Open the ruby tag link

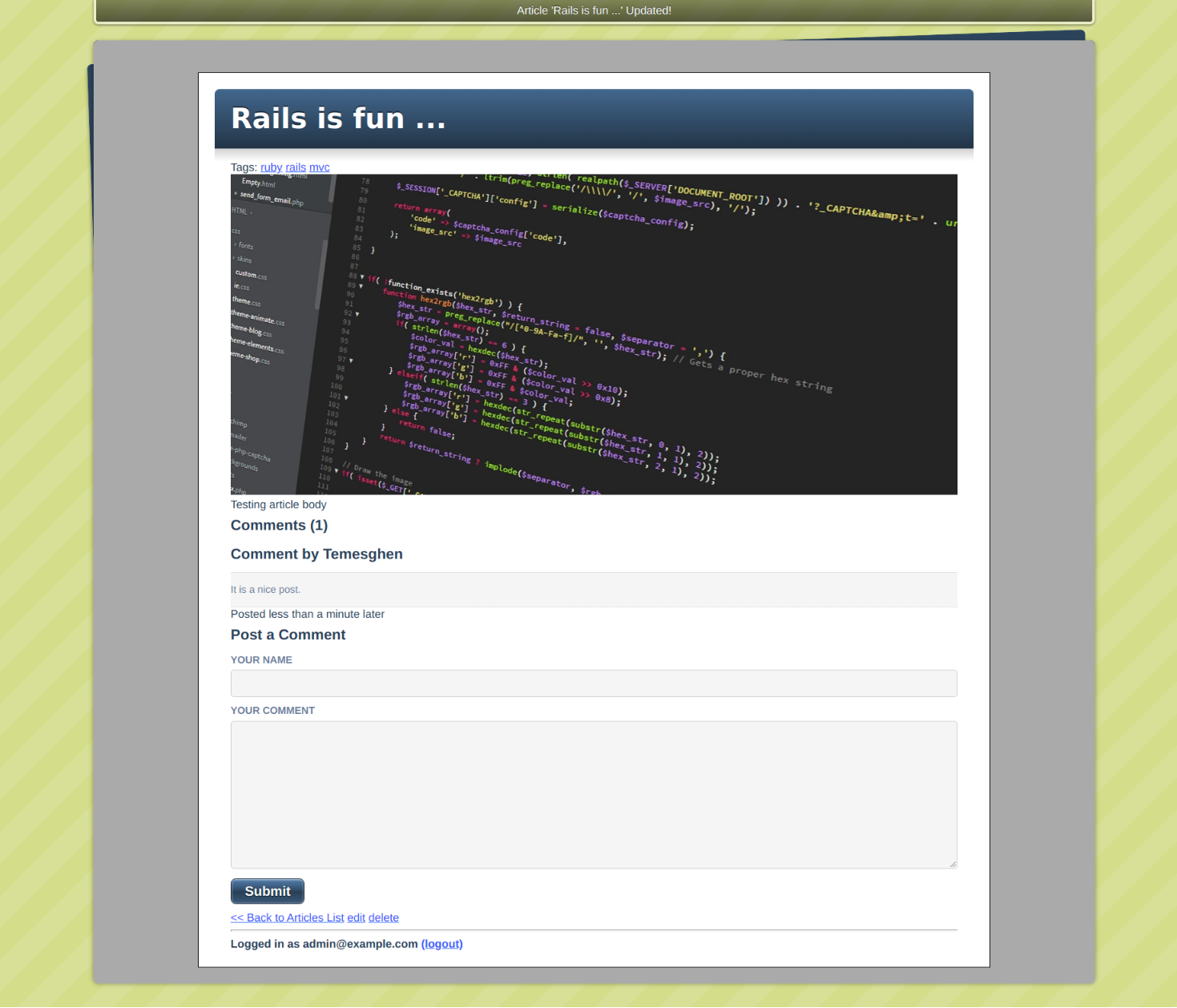pyautogui.click(x=271, y=167)
